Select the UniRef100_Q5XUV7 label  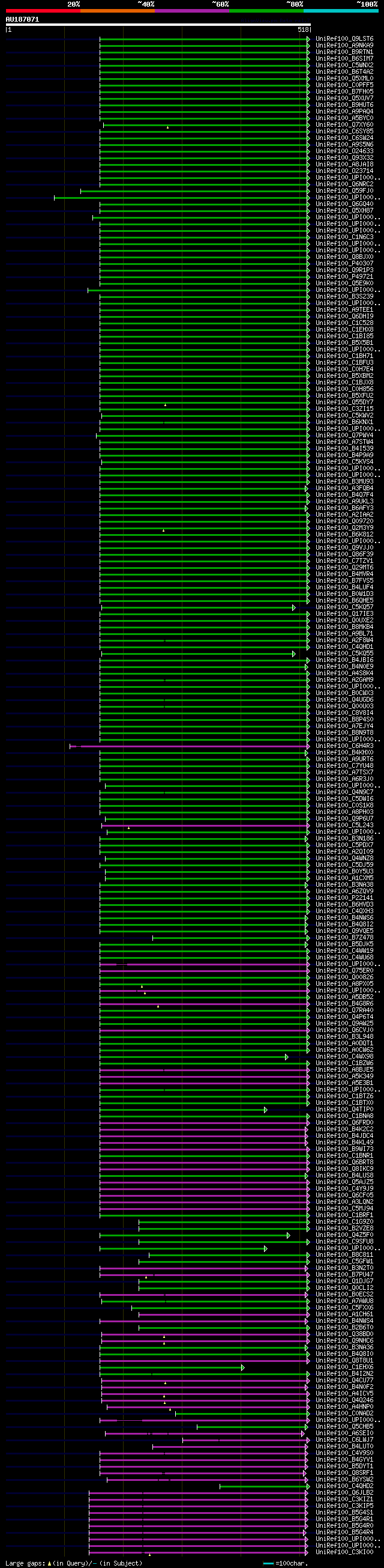coord(344,99)
